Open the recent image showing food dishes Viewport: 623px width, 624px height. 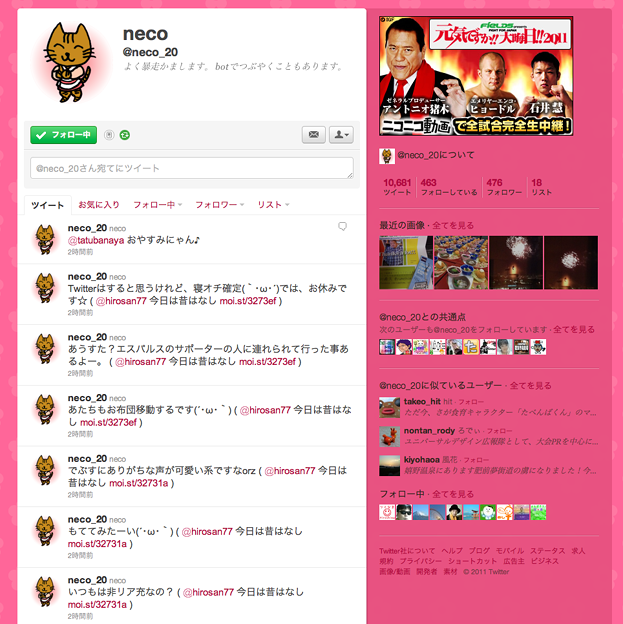click(461, 262)
